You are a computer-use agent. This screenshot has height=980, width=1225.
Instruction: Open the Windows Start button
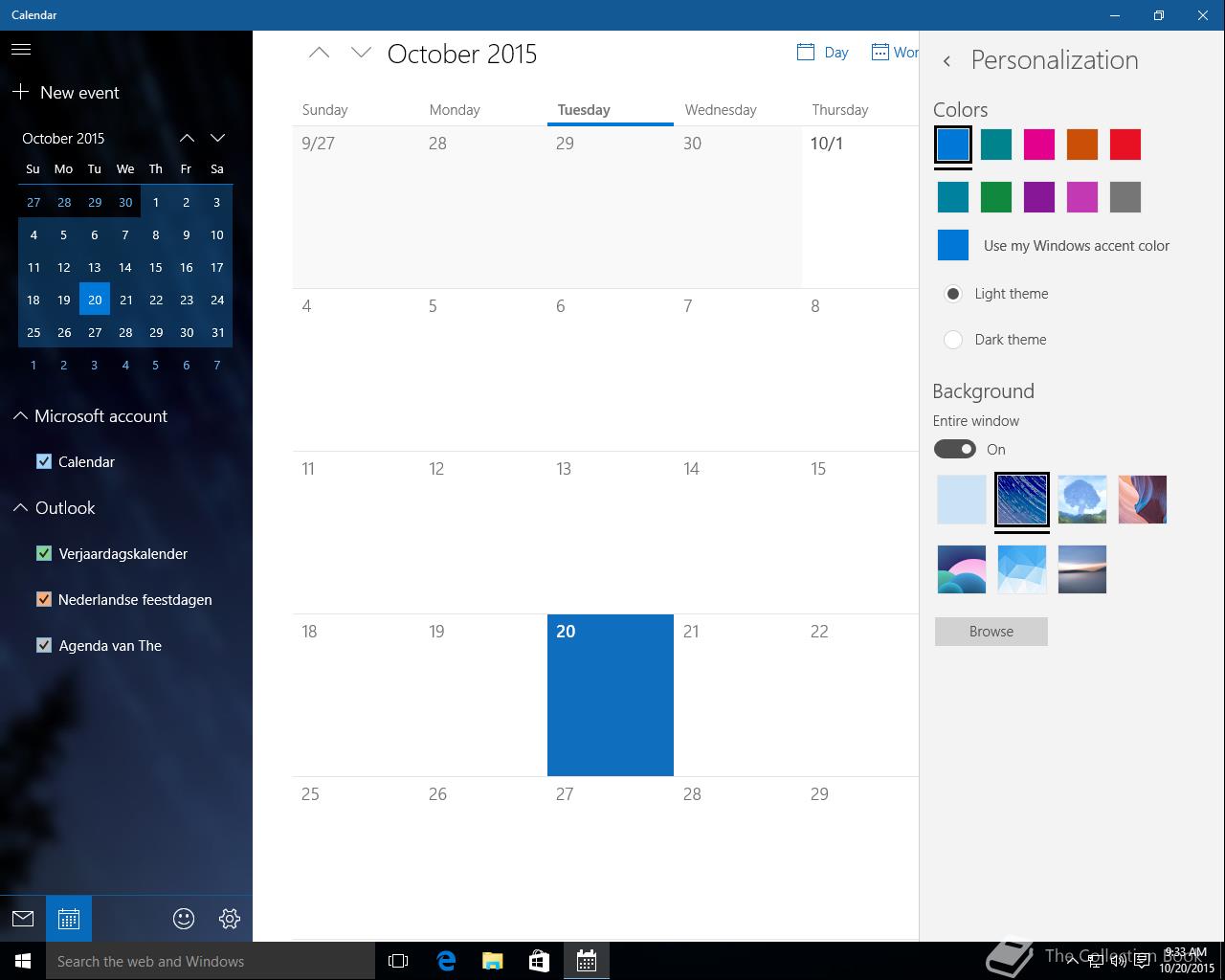[23, 961]
